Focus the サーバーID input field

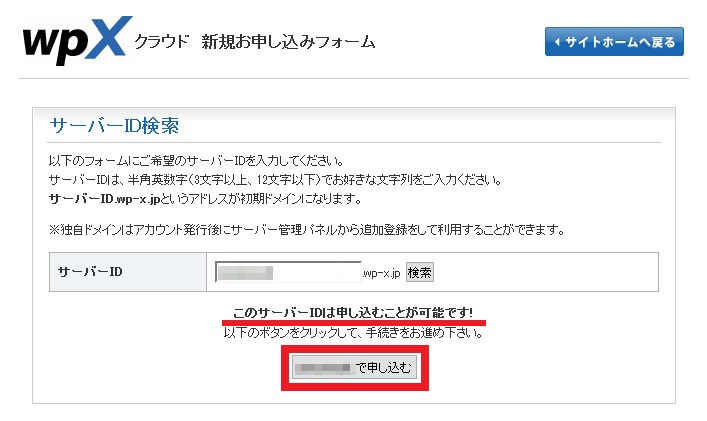coord(288,272)
